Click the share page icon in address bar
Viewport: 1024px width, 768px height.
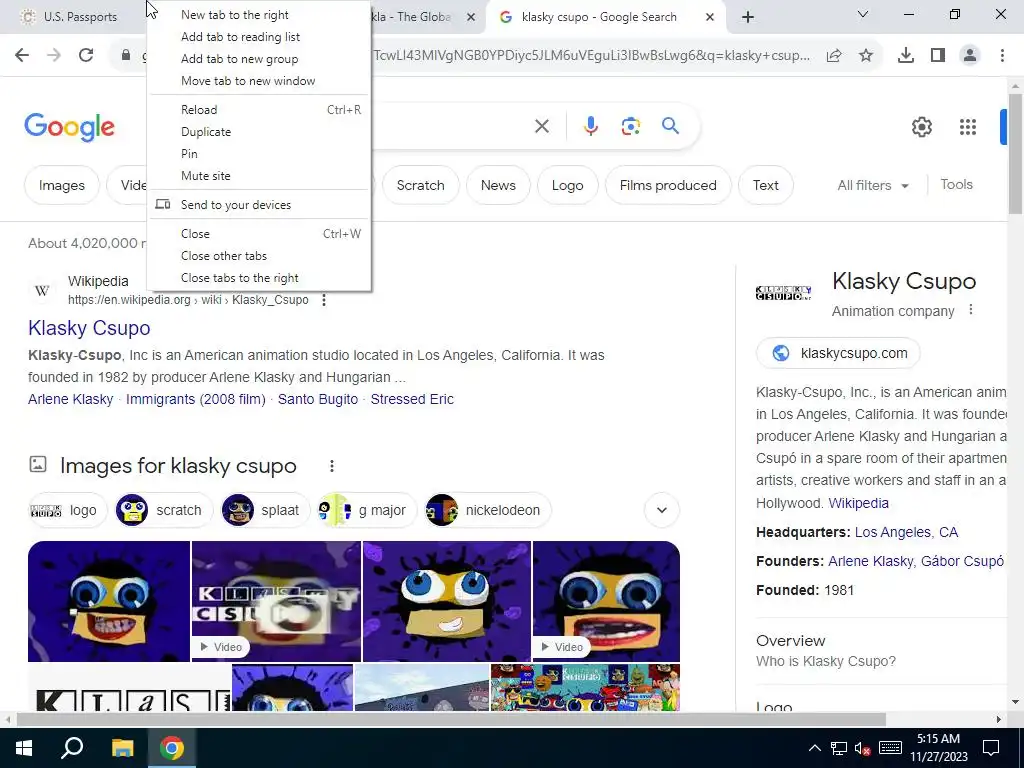click(x=834, y=56)
